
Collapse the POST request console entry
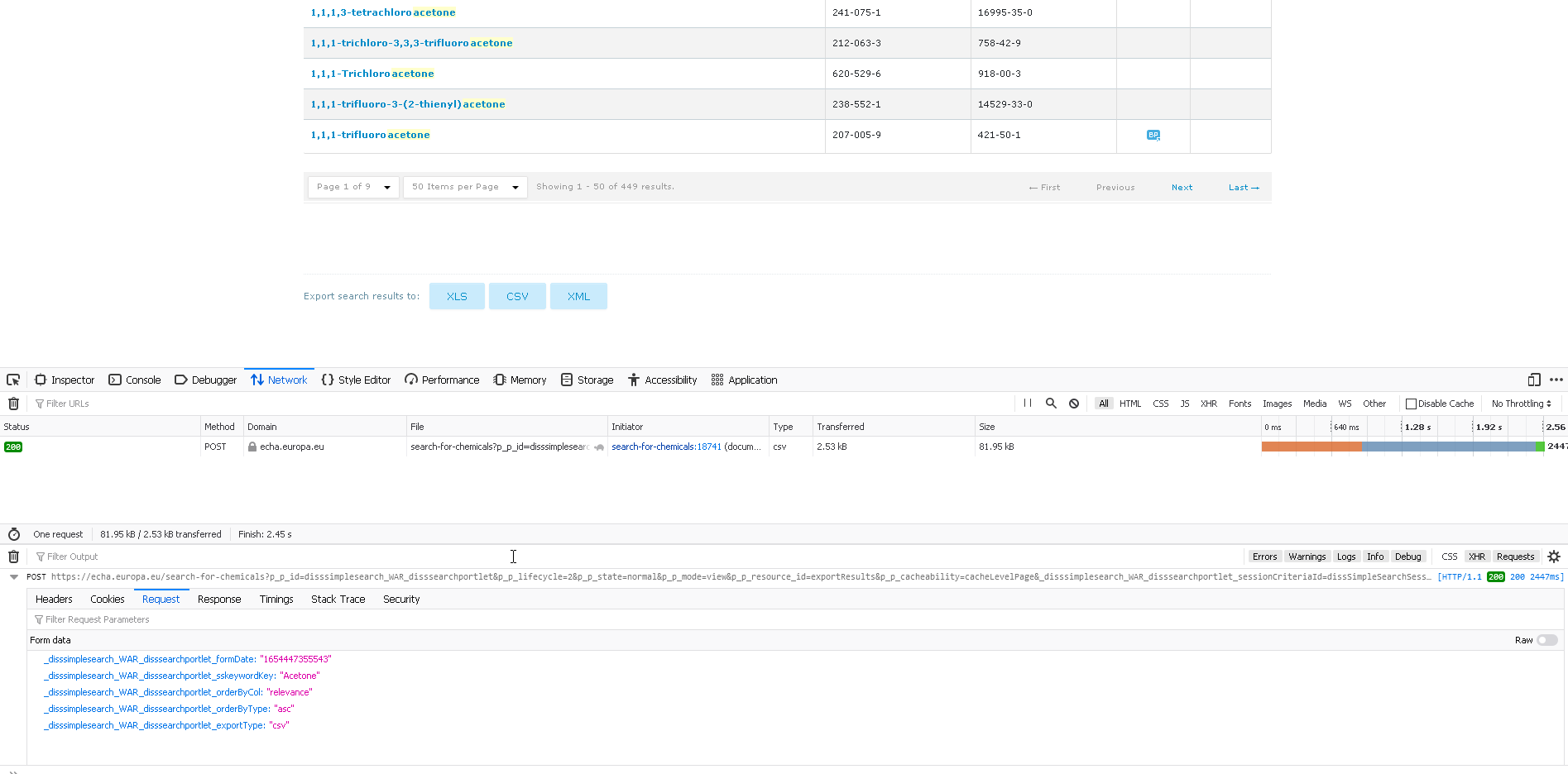click(14, 577)
